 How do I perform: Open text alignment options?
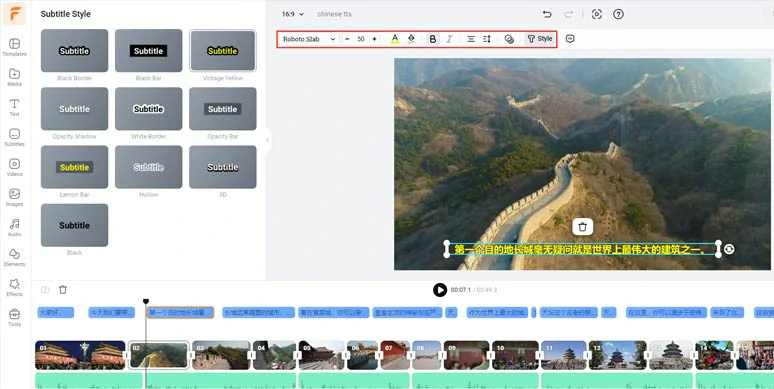pyautogui.click(x=471, y=39)
